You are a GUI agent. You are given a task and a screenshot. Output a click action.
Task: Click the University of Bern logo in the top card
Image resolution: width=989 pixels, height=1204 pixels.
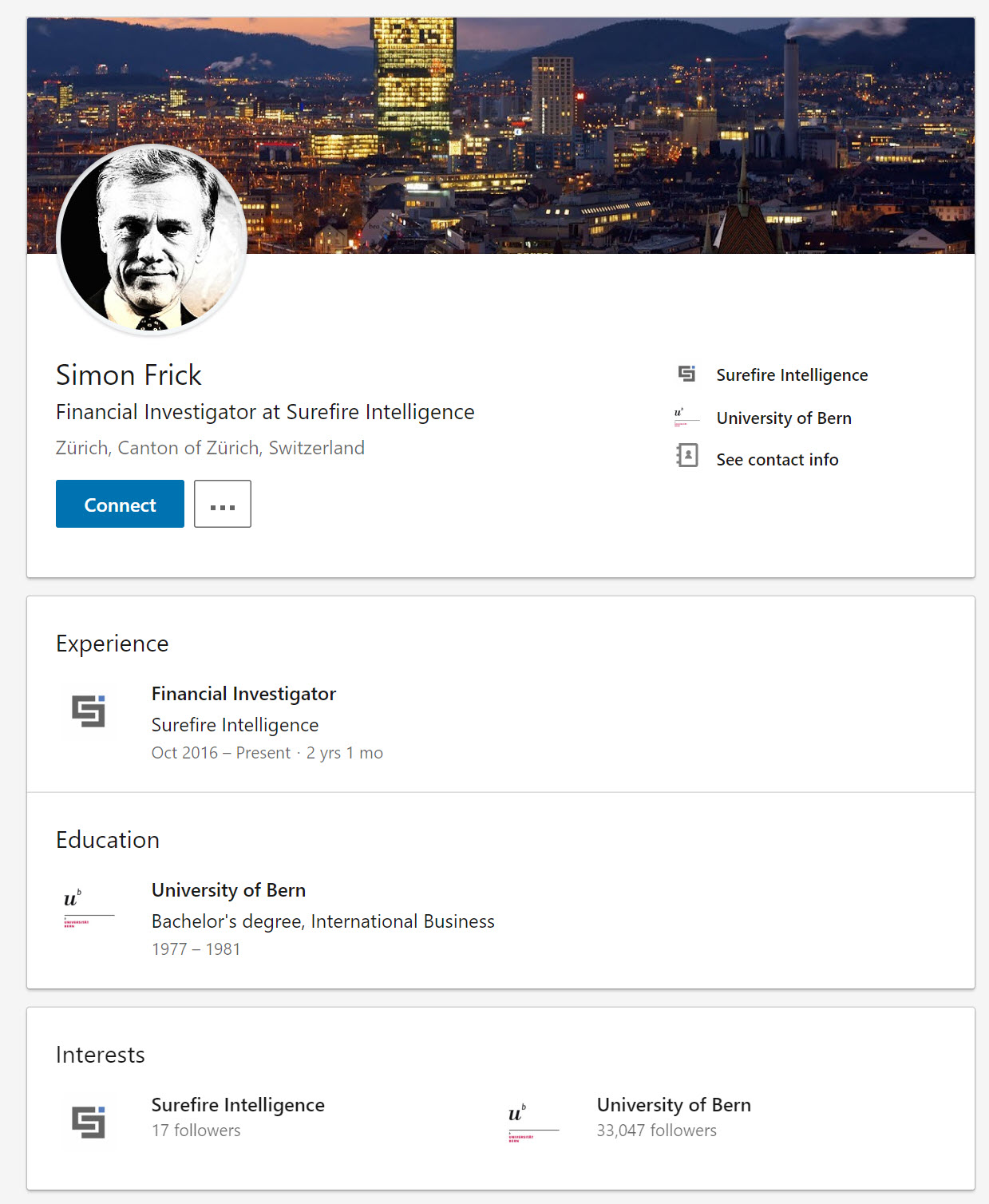pyautogui.click(x=686, y=417)
